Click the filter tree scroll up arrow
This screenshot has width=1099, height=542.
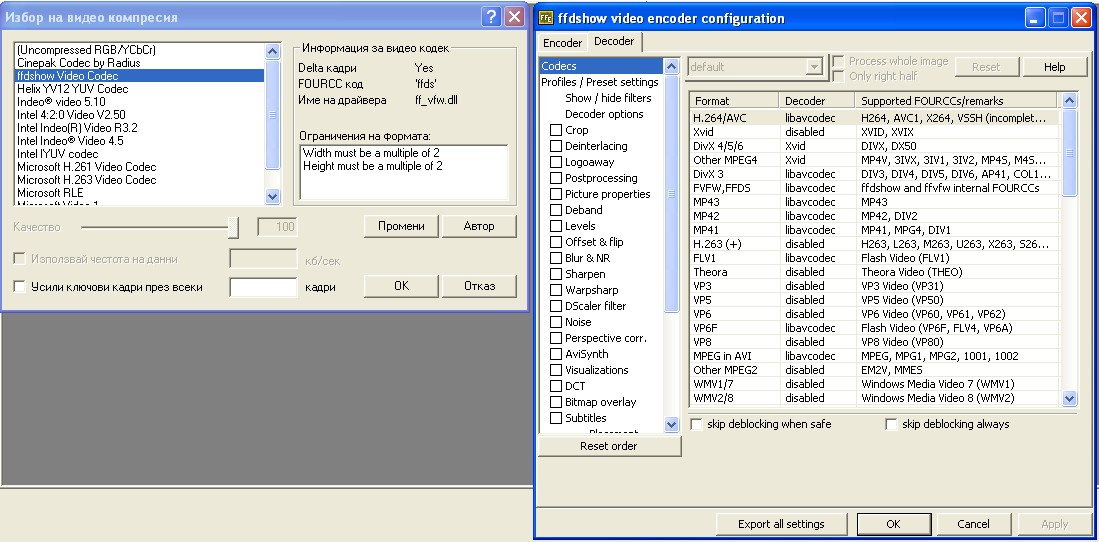point(671,67)
